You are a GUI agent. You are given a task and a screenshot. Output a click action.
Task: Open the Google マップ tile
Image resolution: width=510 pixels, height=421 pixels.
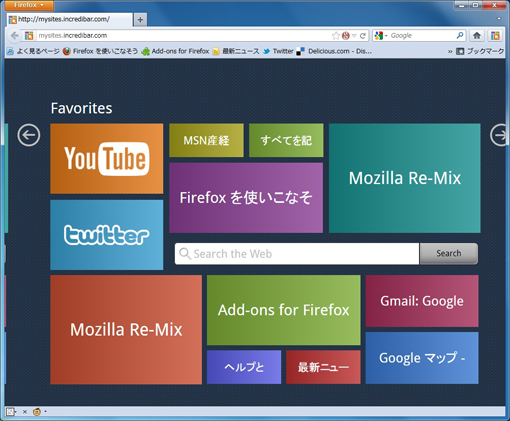tap(422, 358)
